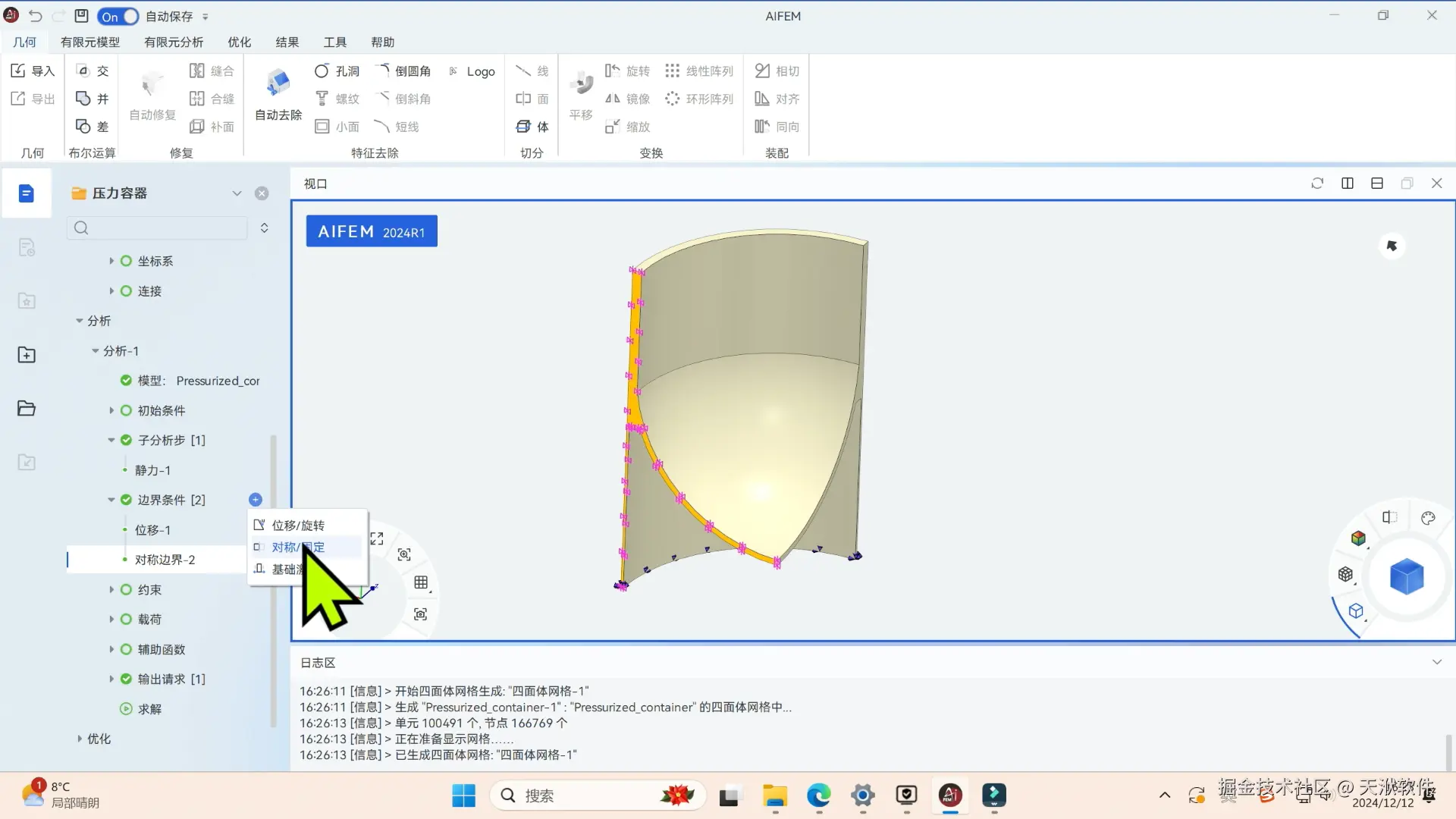Toggle the 自动保存 On switch
Viewport: 1456px width, 819px height.
coord(118,16)
